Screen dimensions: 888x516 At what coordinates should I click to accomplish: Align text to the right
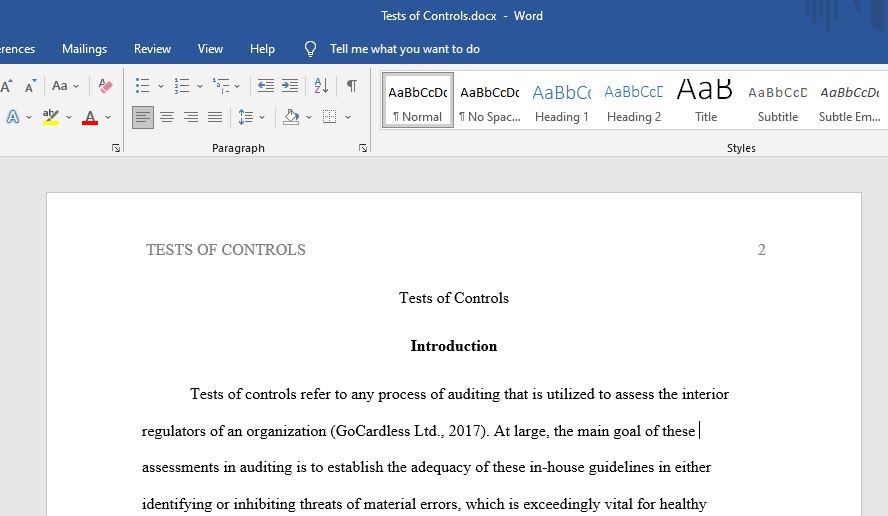(x=191, y=117)
